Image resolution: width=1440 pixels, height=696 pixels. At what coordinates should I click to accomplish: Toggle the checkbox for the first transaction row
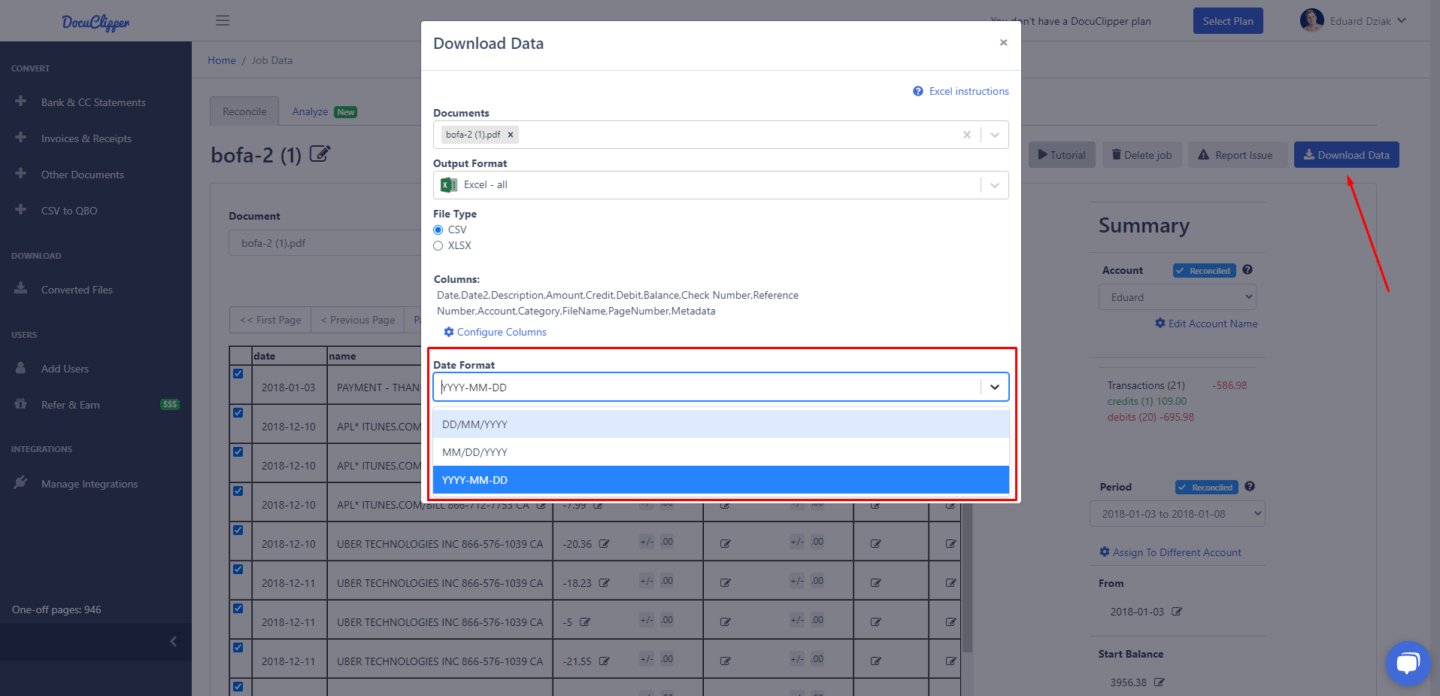238,374
